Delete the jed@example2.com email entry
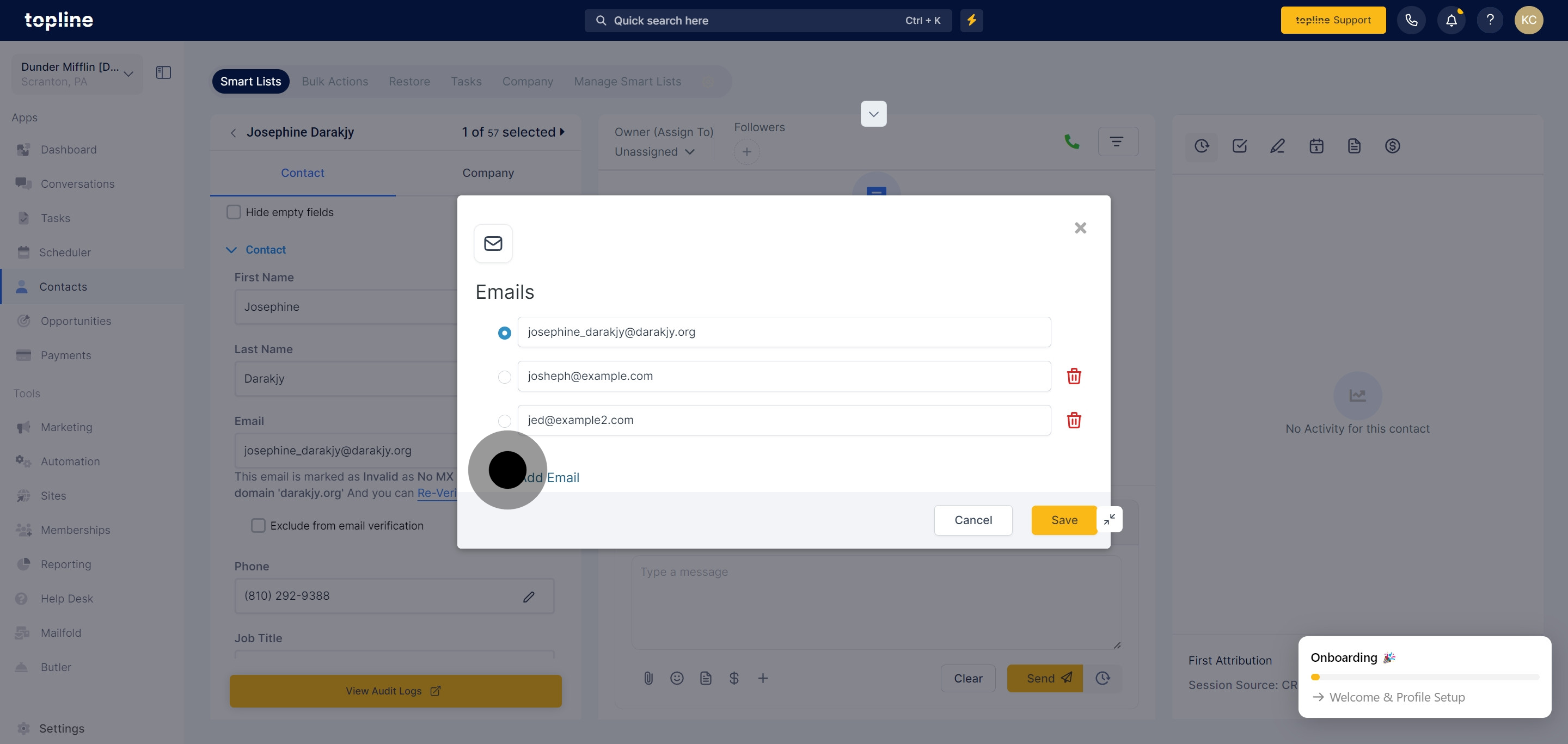 (x=1074, y=420)
